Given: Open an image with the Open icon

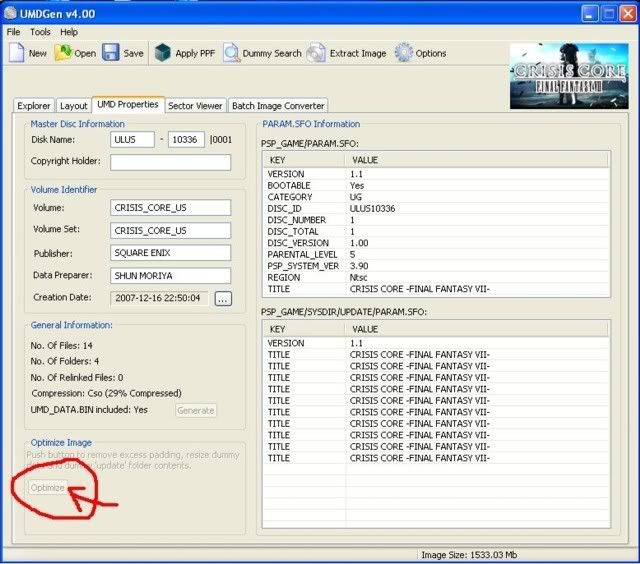Looking at the screenshot, I should (63, 53).
